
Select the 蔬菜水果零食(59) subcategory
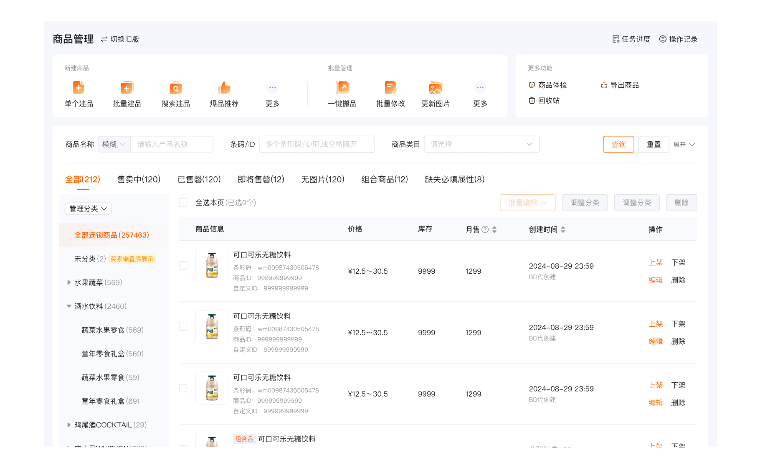(111, 377)
